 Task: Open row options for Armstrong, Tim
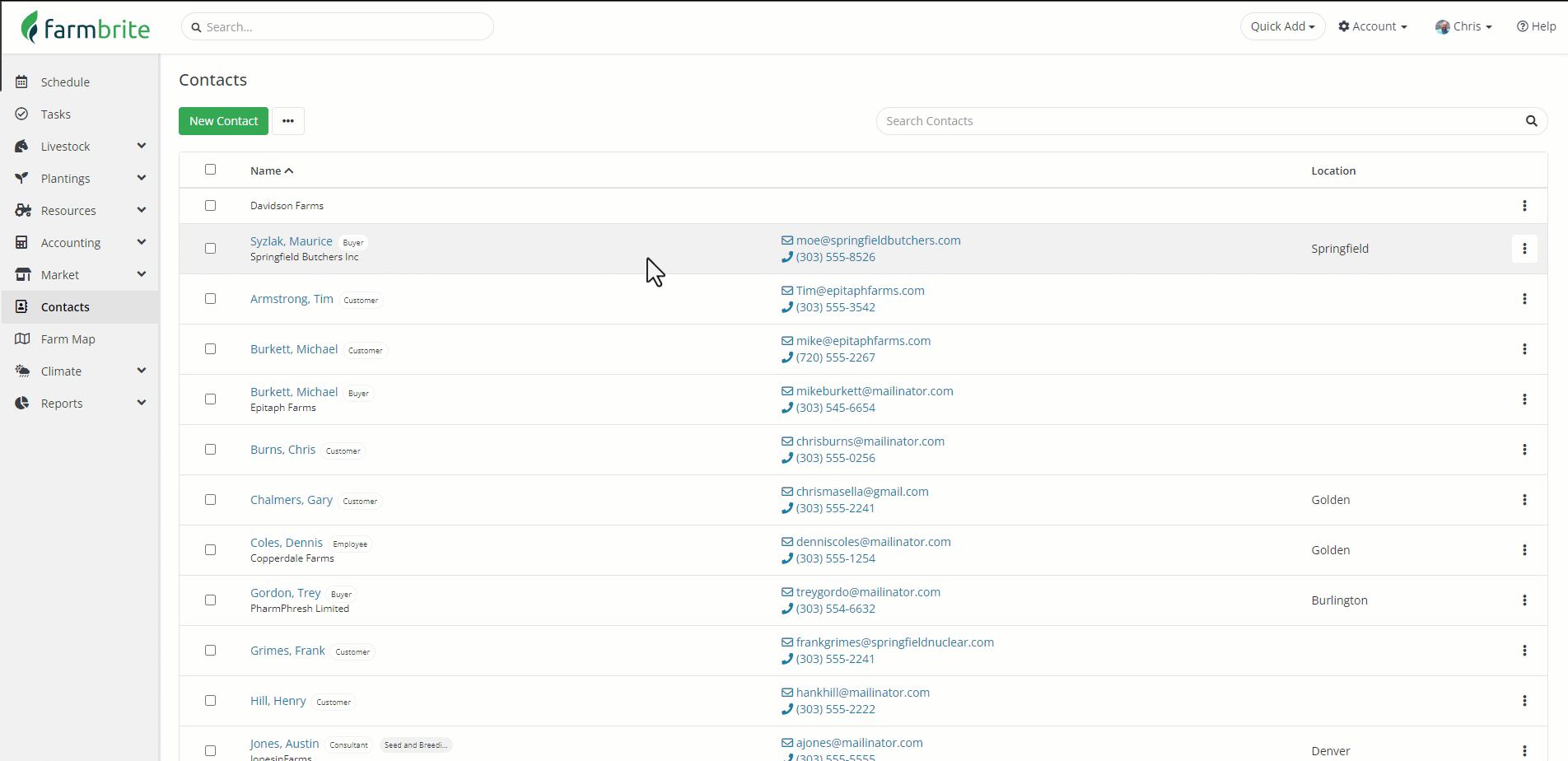pyautogui.click(x=1524, y=299)
